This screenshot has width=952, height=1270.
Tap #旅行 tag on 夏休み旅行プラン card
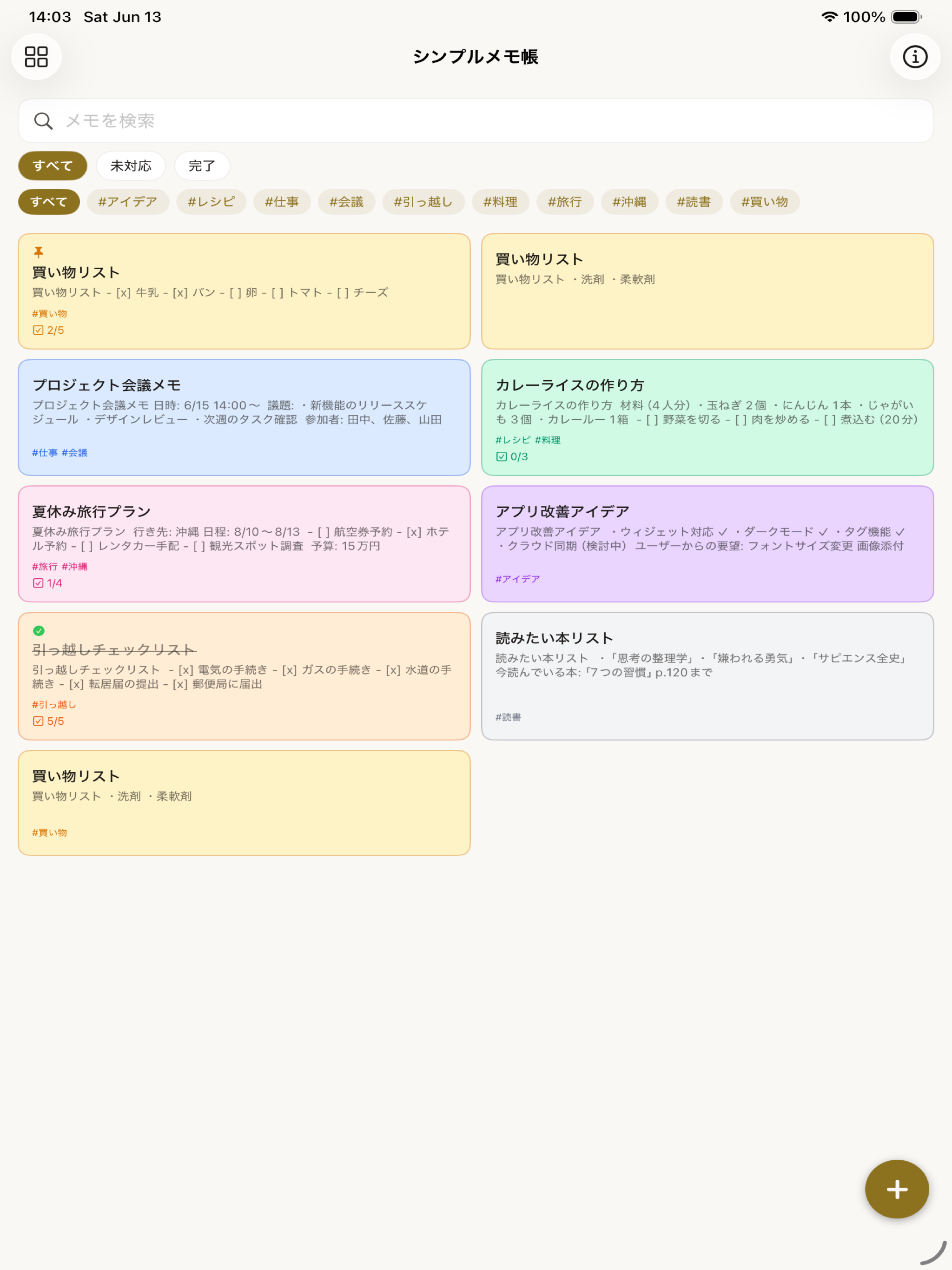(45, 566)
